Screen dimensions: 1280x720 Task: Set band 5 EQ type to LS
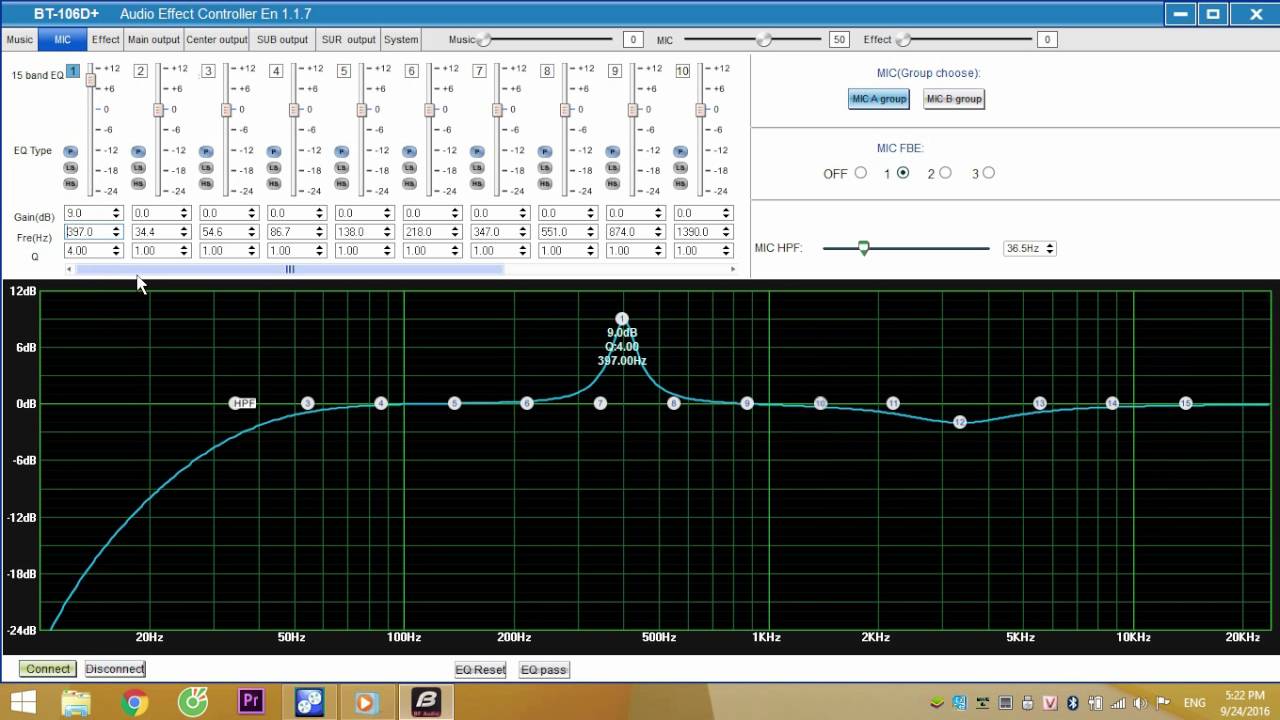(x=342, y=168)
